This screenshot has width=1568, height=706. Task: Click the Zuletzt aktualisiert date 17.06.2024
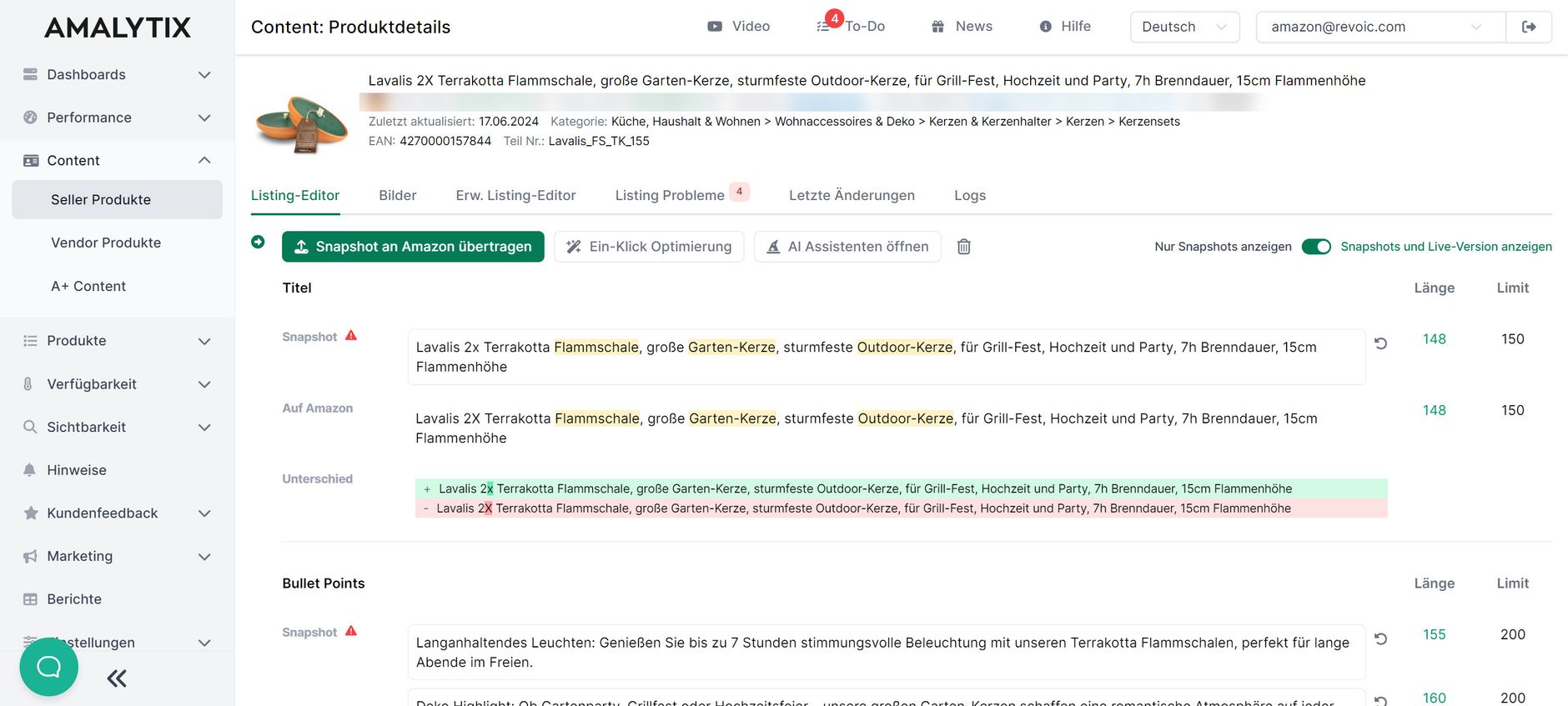point(509,122)
